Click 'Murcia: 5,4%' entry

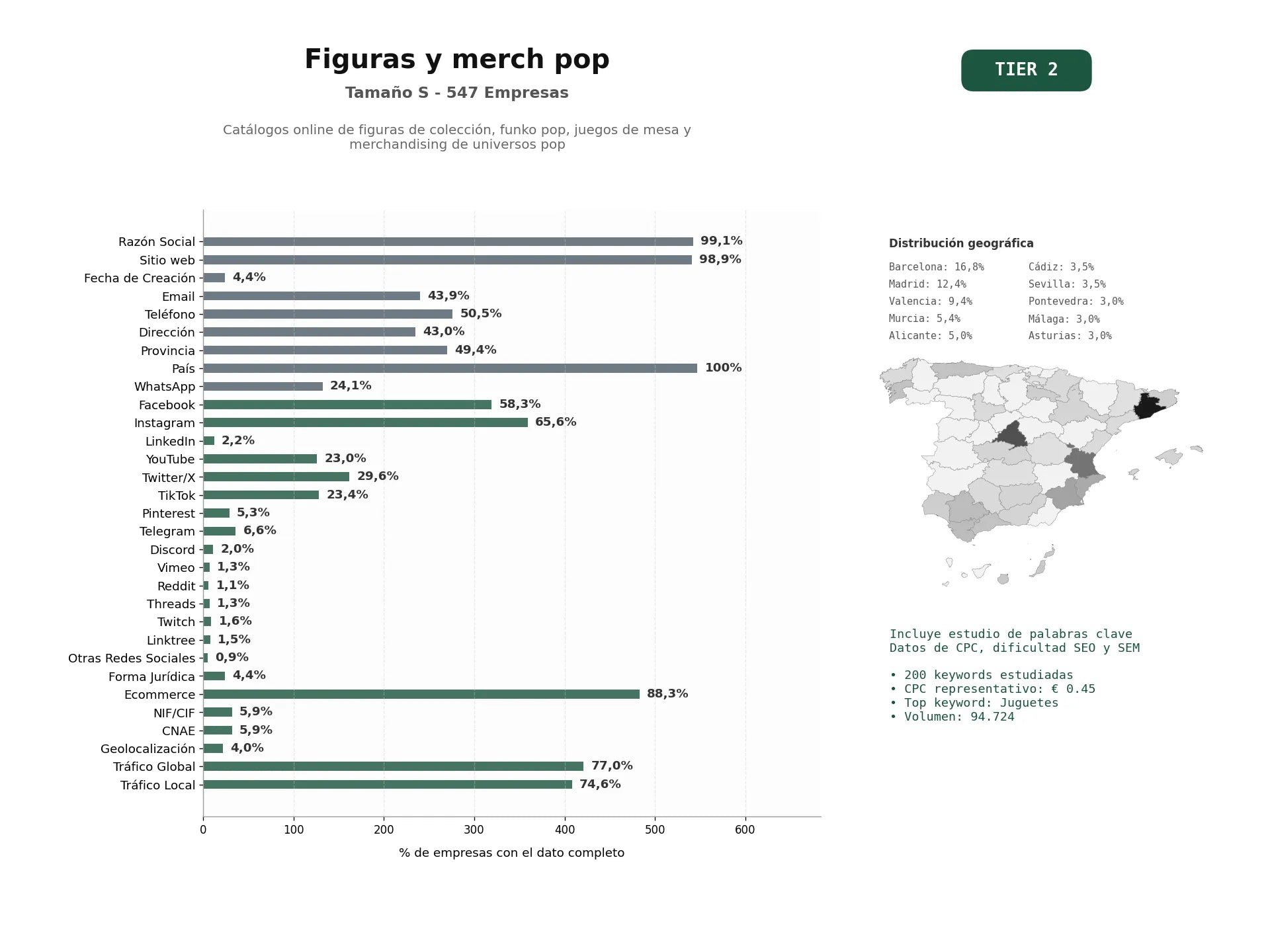tap(925, 319)
